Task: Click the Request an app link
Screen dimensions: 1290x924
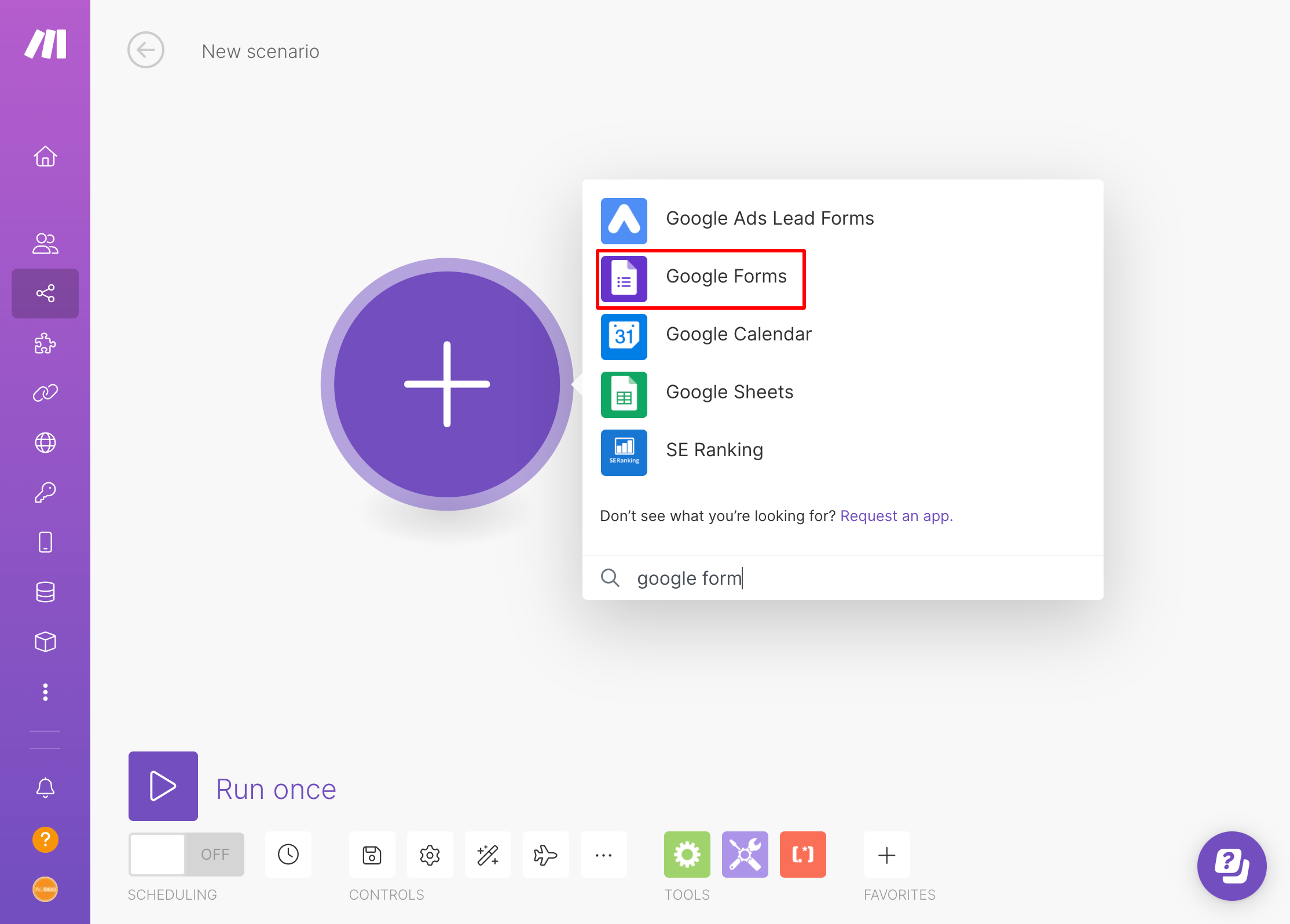Action: coord(896,516)
